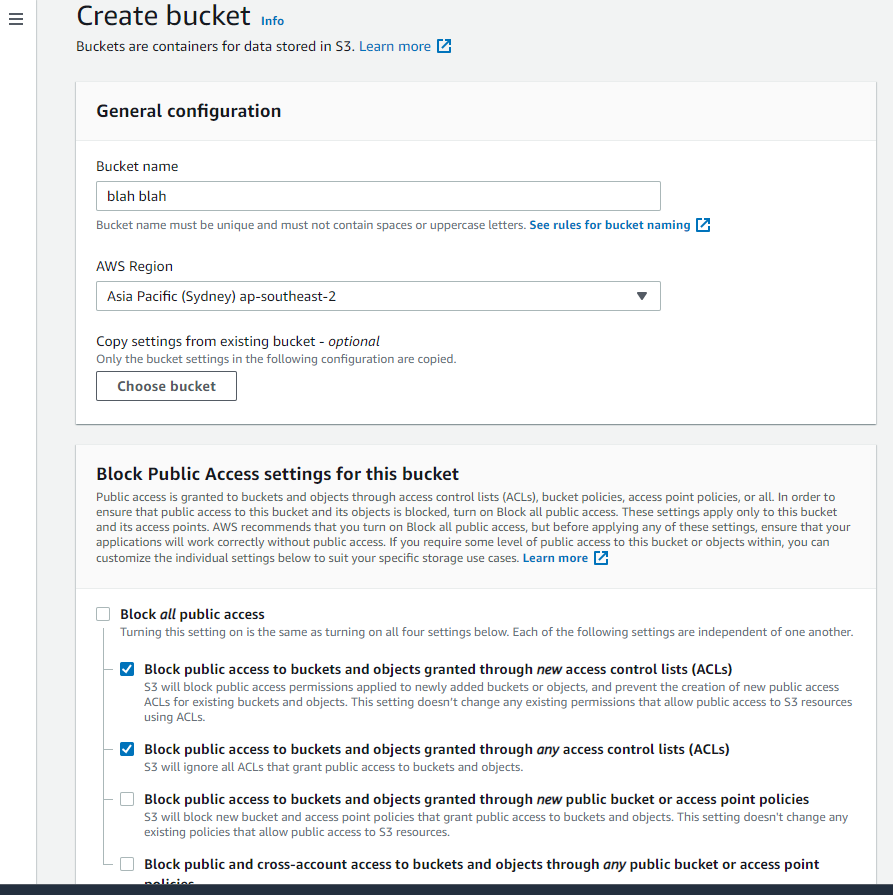The width and height of the screenshot is (893, 895).
Task: Check block public and cross-account access option
Action: click(x=127, y=864)
